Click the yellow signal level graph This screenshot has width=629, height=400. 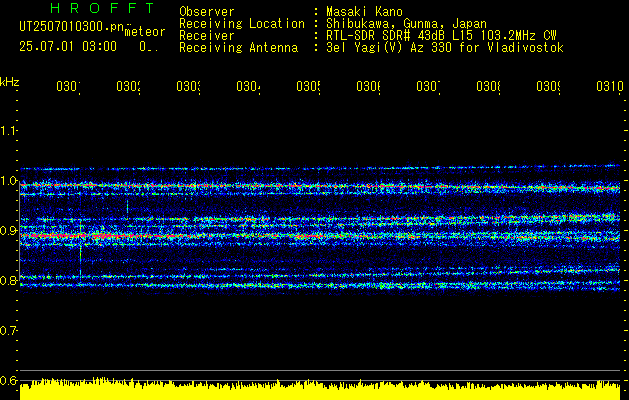[320, 389]
